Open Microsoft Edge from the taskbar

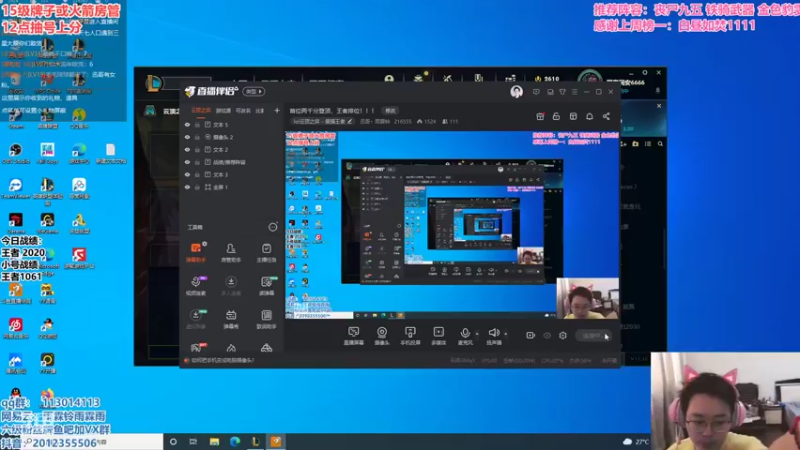click(235, 441)
